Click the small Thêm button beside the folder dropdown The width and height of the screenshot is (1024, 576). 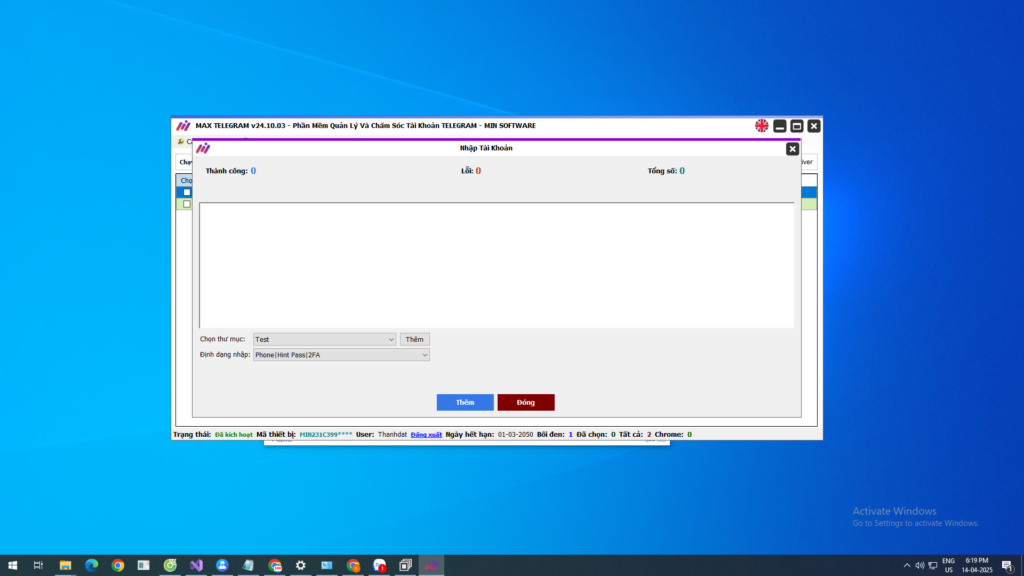pos(415,340)
